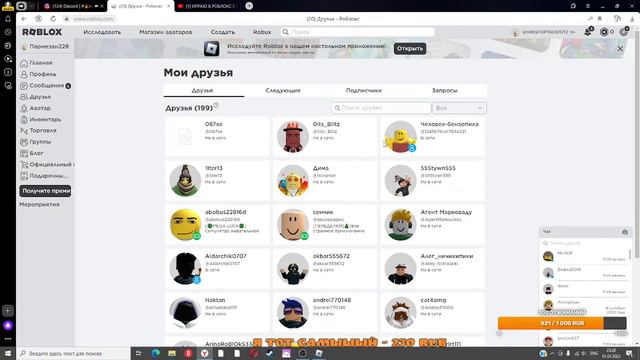Open the 087xe friend card
The height and width of the screenshot is (360, 640).
[217, 136]
